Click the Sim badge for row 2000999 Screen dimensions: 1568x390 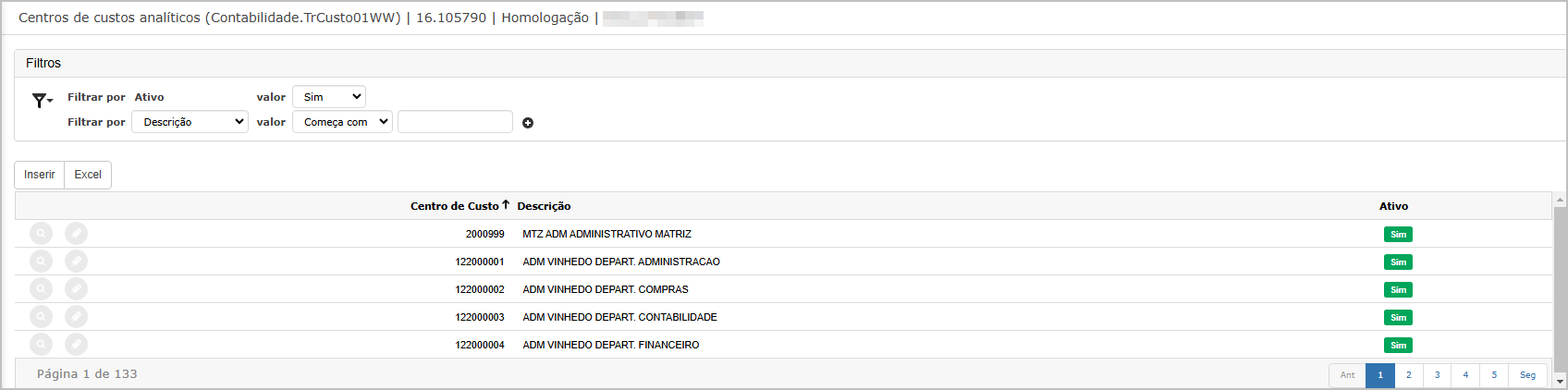click(1398, 235)
